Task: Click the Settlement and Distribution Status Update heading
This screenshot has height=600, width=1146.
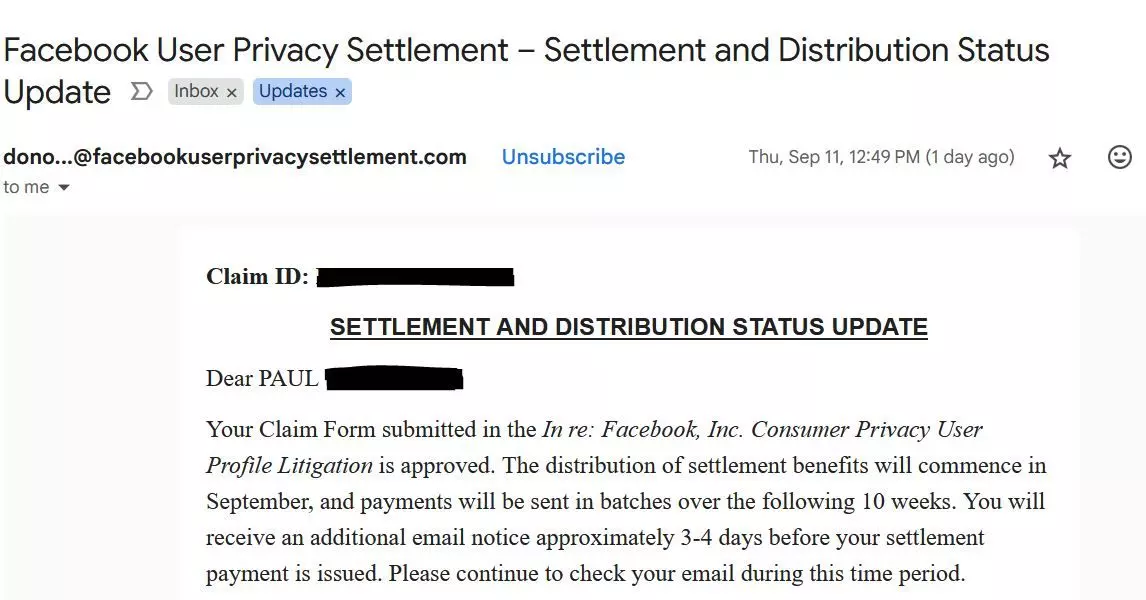Action: pos(628,327)
